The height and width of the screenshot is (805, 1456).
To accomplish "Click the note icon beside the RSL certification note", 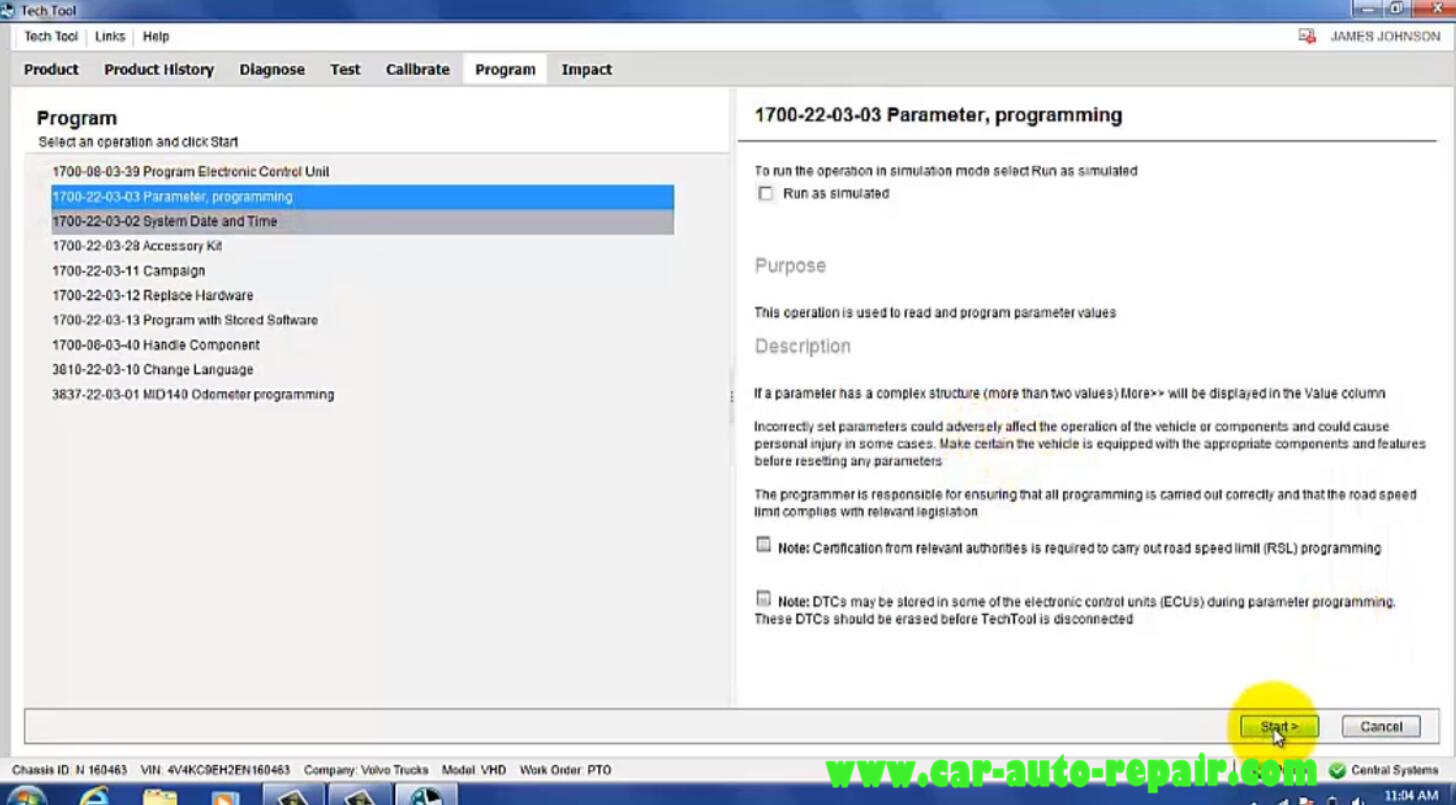I will tap(763, 546).
